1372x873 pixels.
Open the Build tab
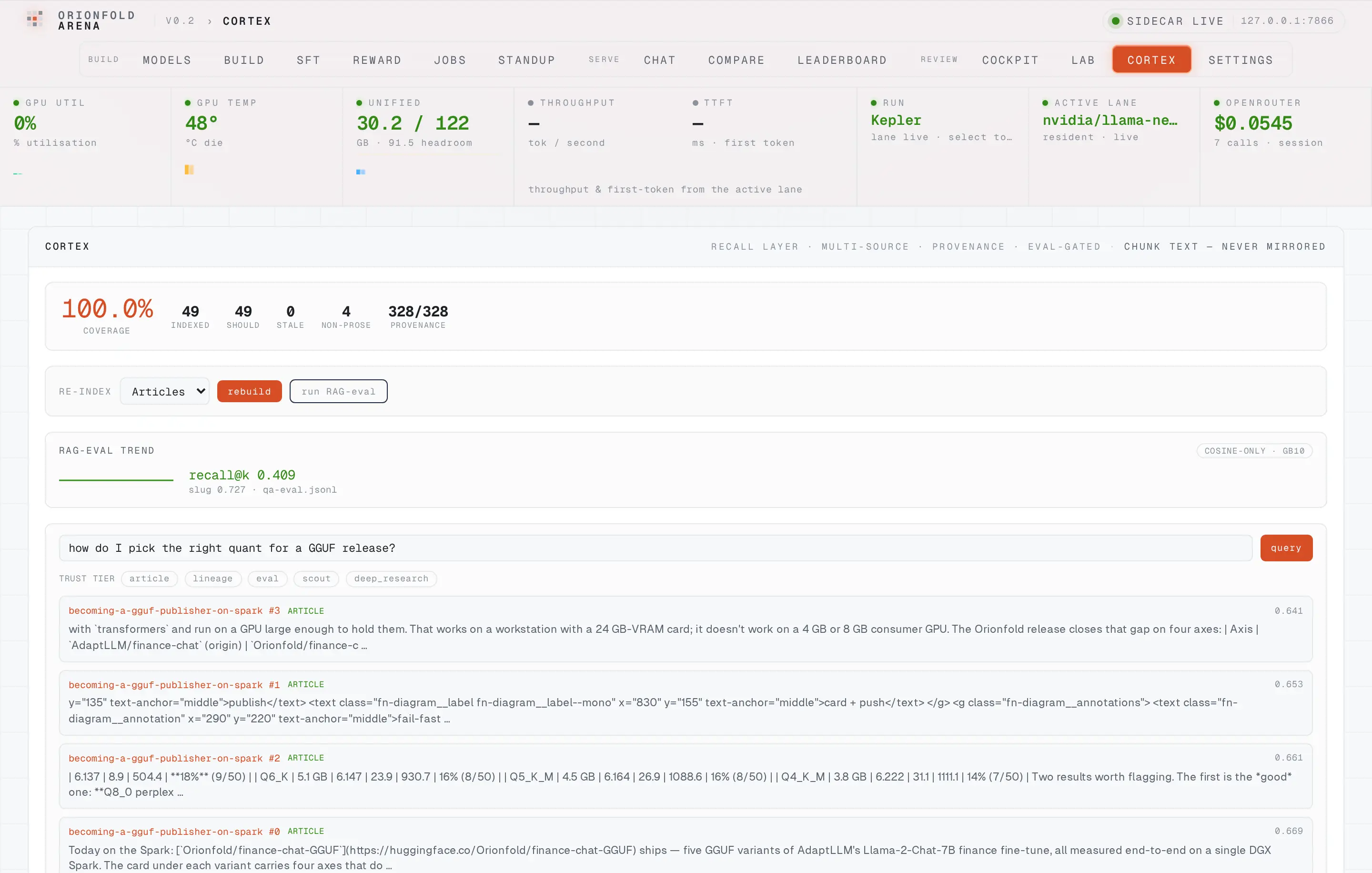(x=244, y=60)
